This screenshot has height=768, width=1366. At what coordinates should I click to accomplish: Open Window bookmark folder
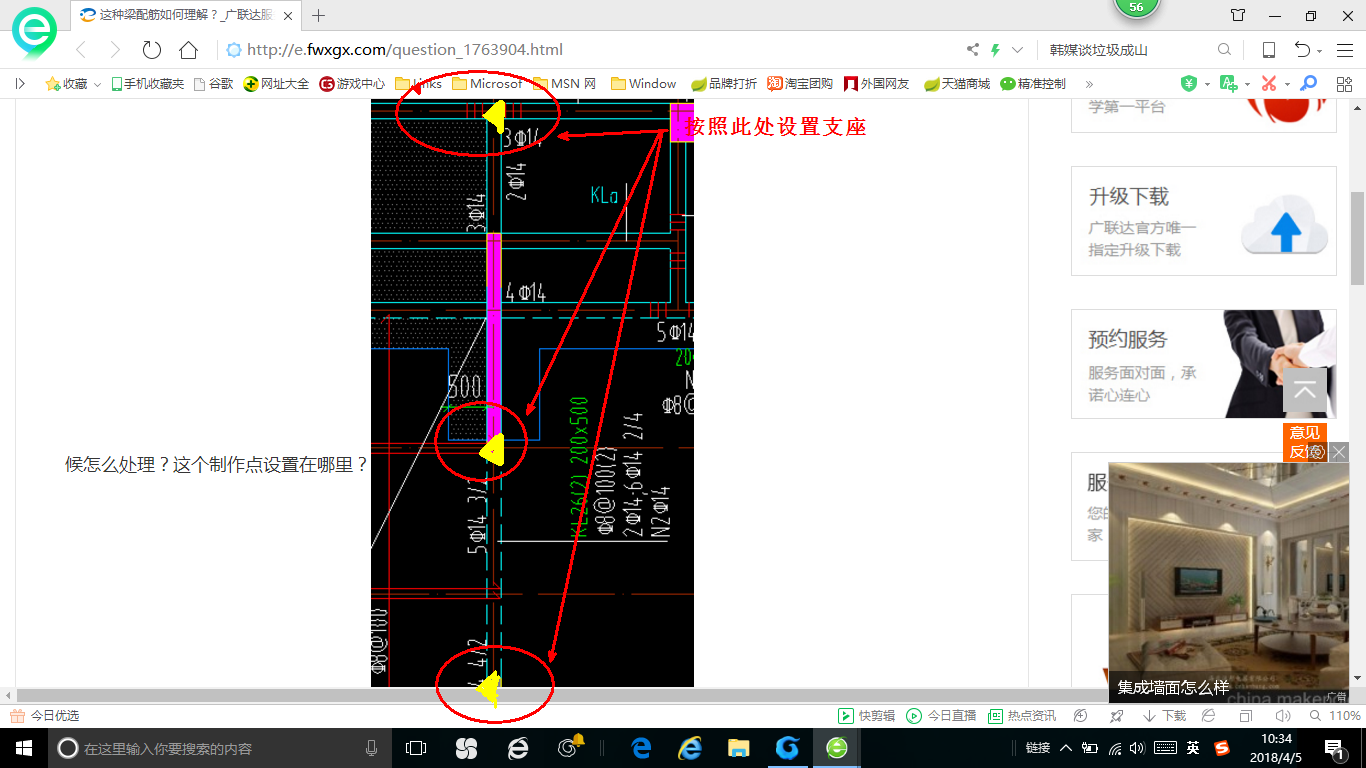(x=644, y=84)
